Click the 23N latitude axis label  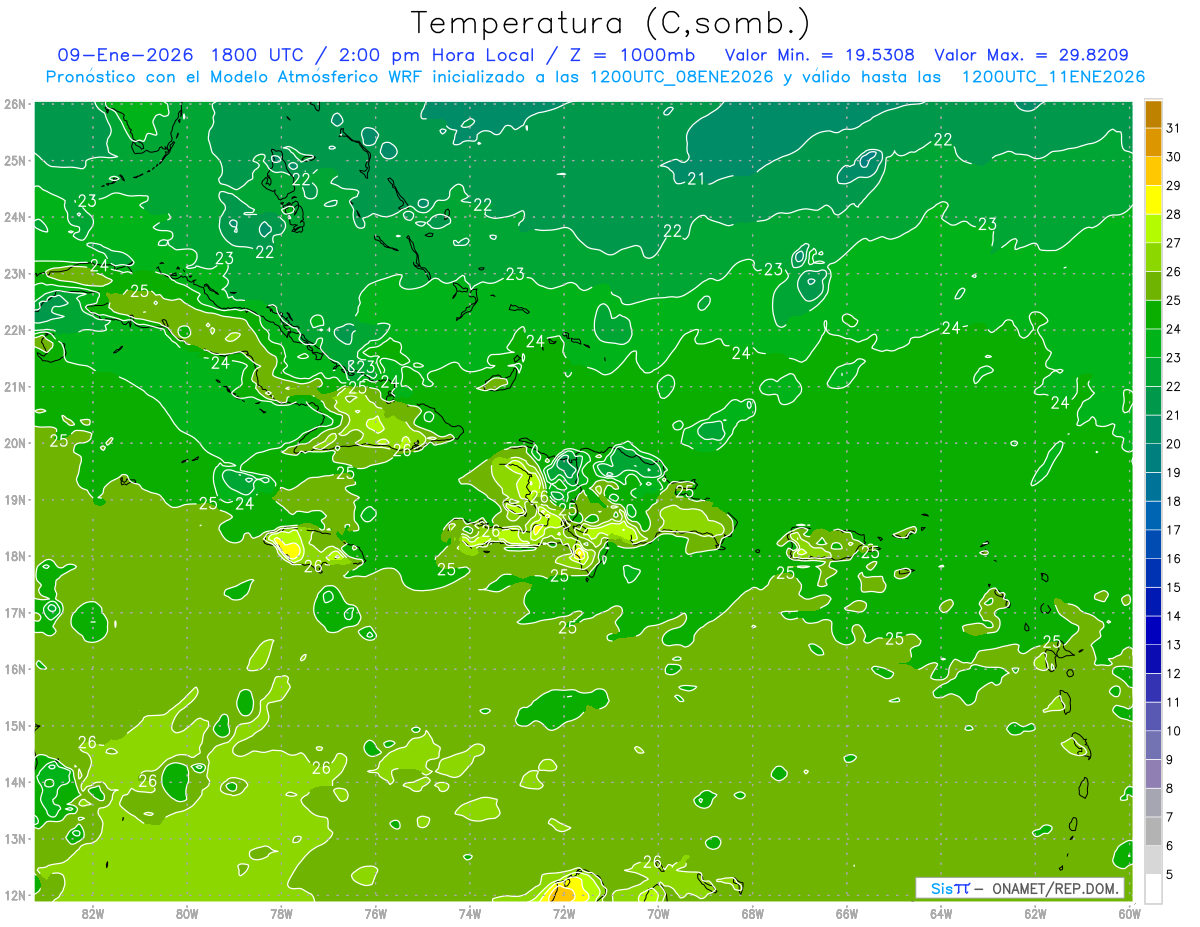click(x=15, y=273)
